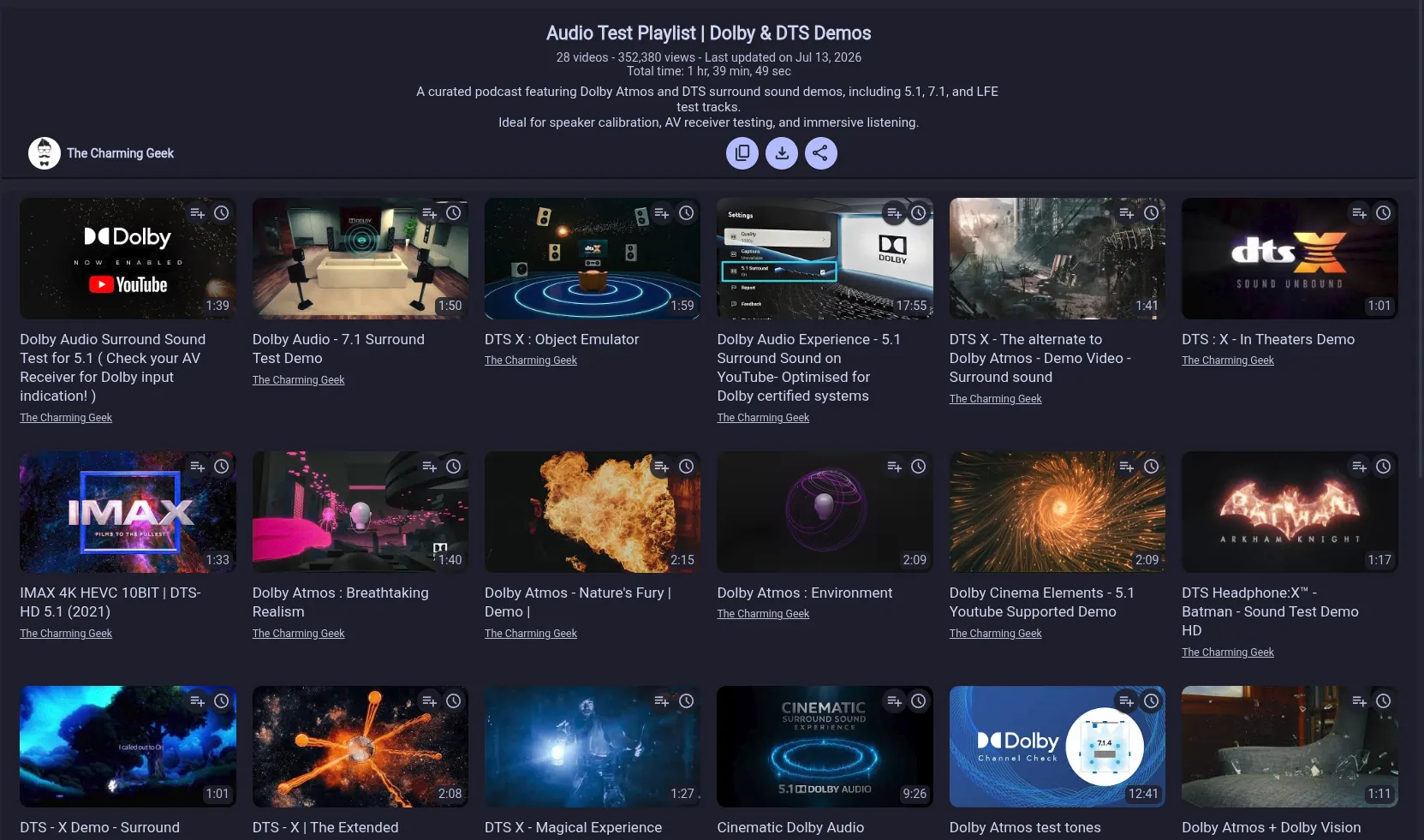Open the Dolby Atmos Breathtaking Realism title
The image size is (1424, 840).
pos(341,602)
